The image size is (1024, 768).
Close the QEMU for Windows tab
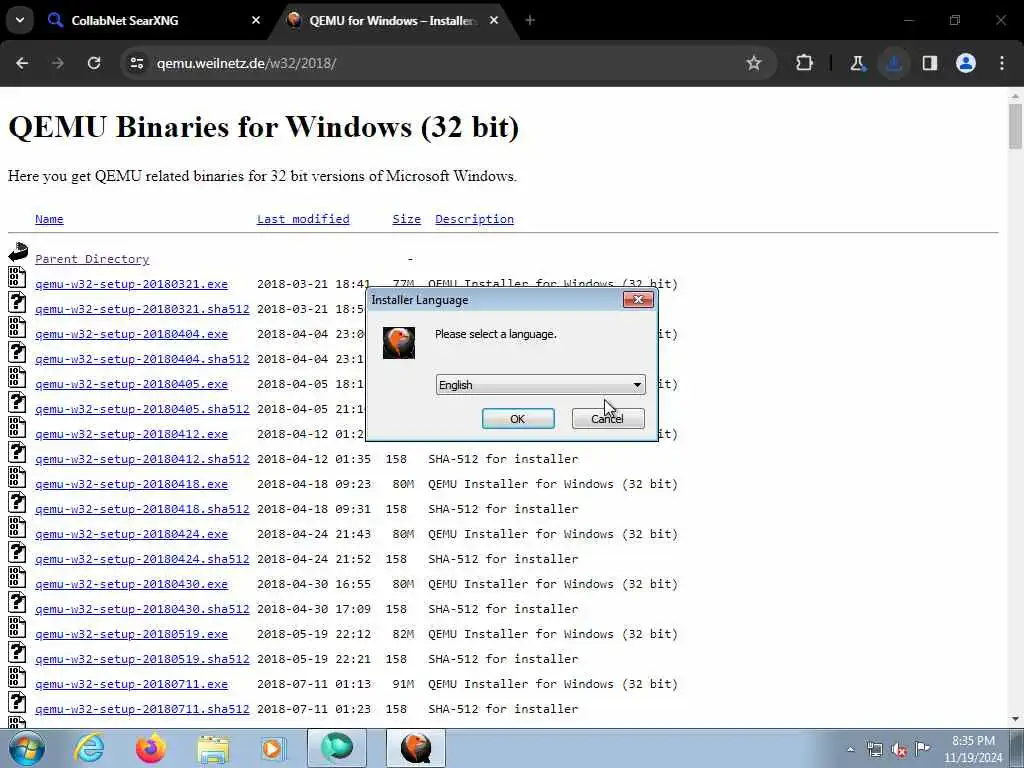coord(494,20)
